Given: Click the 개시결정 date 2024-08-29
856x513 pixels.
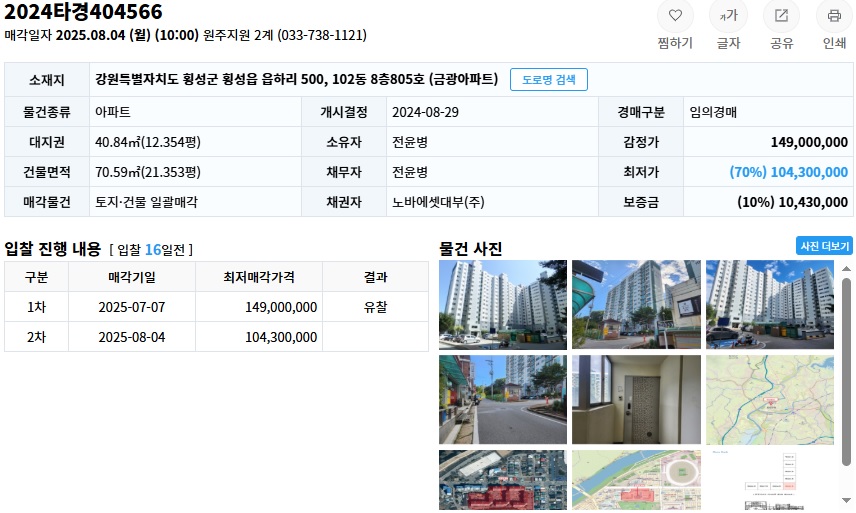Looking at the screenshot, I should point(425,112).
